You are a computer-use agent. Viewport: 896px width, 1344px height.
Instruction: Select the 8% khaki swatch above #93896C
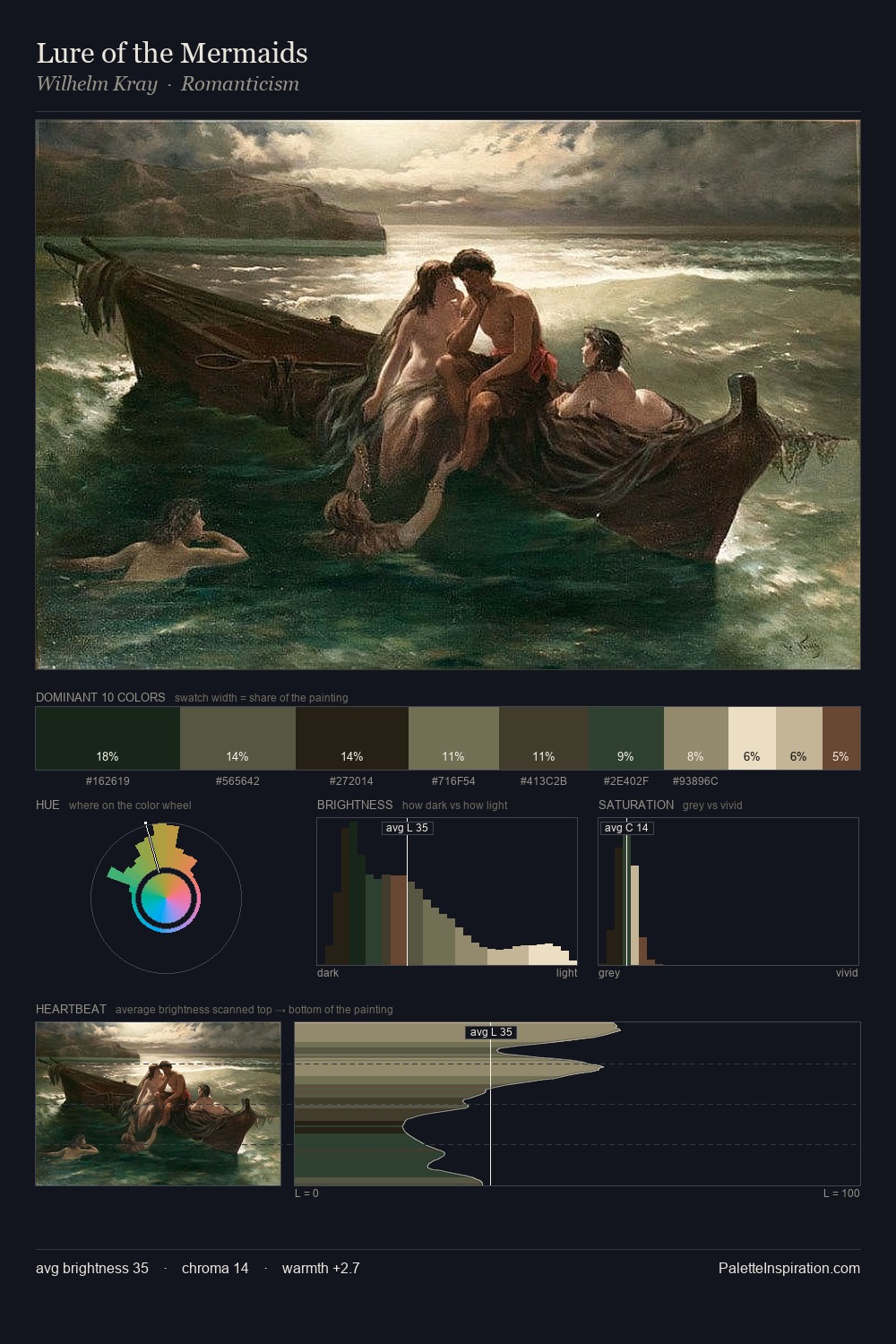pos(696,738)
